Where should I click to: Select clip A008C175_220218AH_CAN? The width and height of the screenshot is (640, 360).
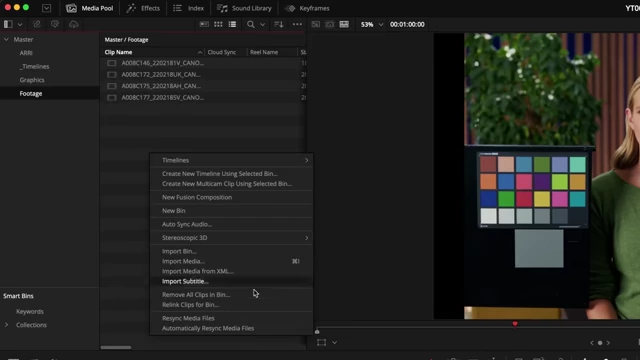pos(161,86)
